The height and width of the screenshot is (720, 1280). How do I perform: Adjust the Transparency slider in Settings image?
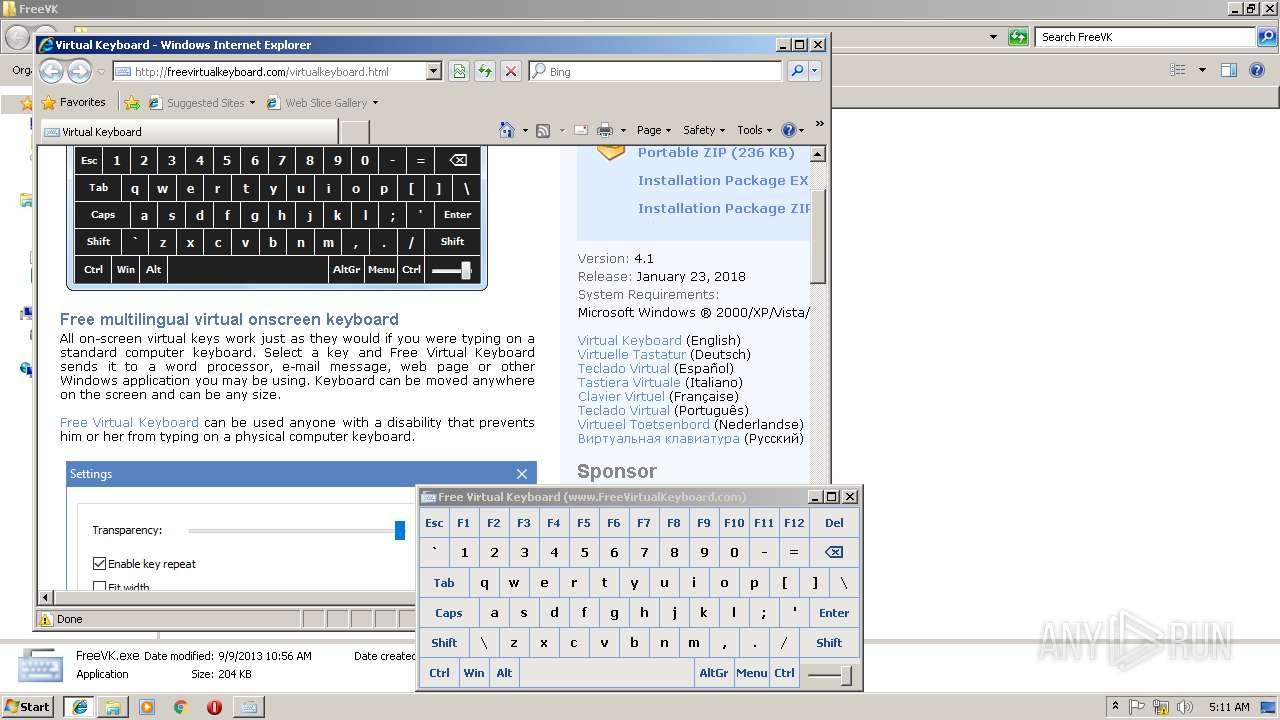click(x=400, y=530)
